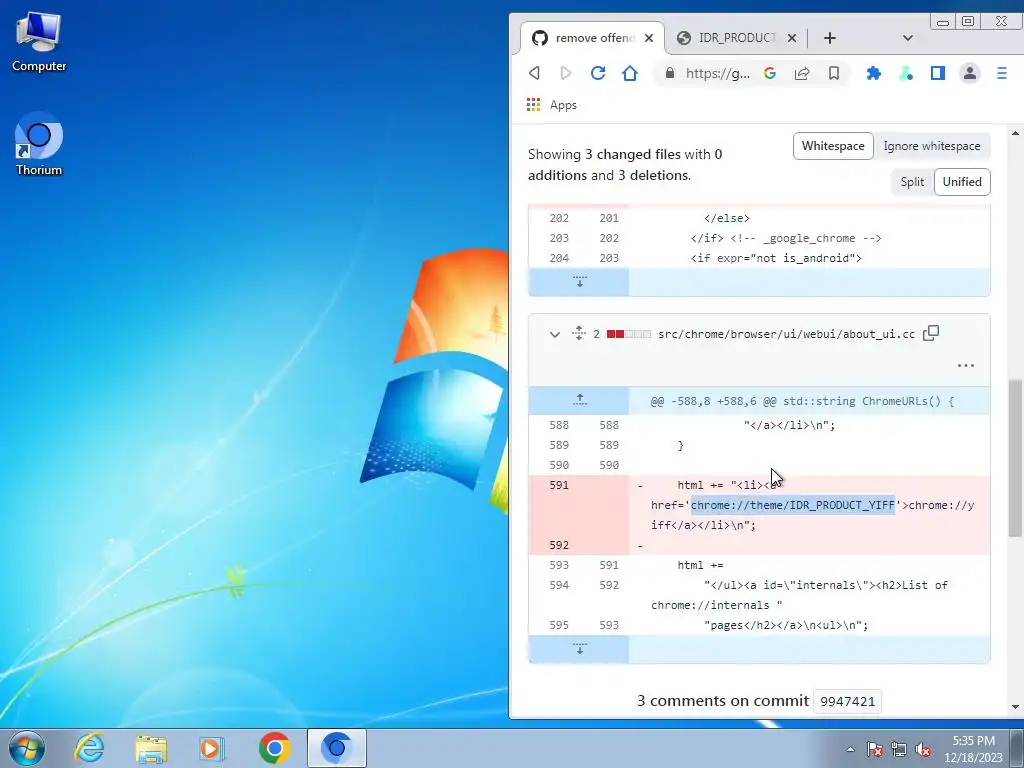Click the lock icon in the address bar
This screenshot has height=768, width=1024.
[669, 73]
